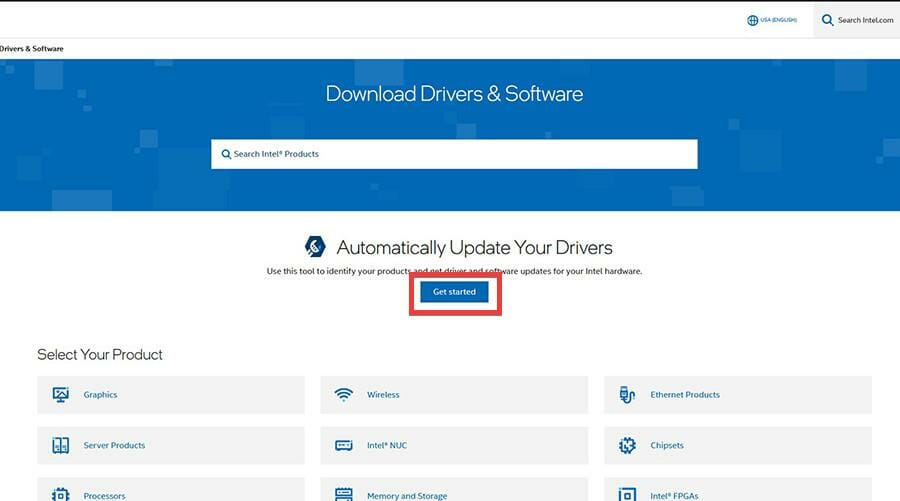The height and width of the screenshot is (501, 900).
Task: Click the header search magnifier icon
Action: pos(827,20)
